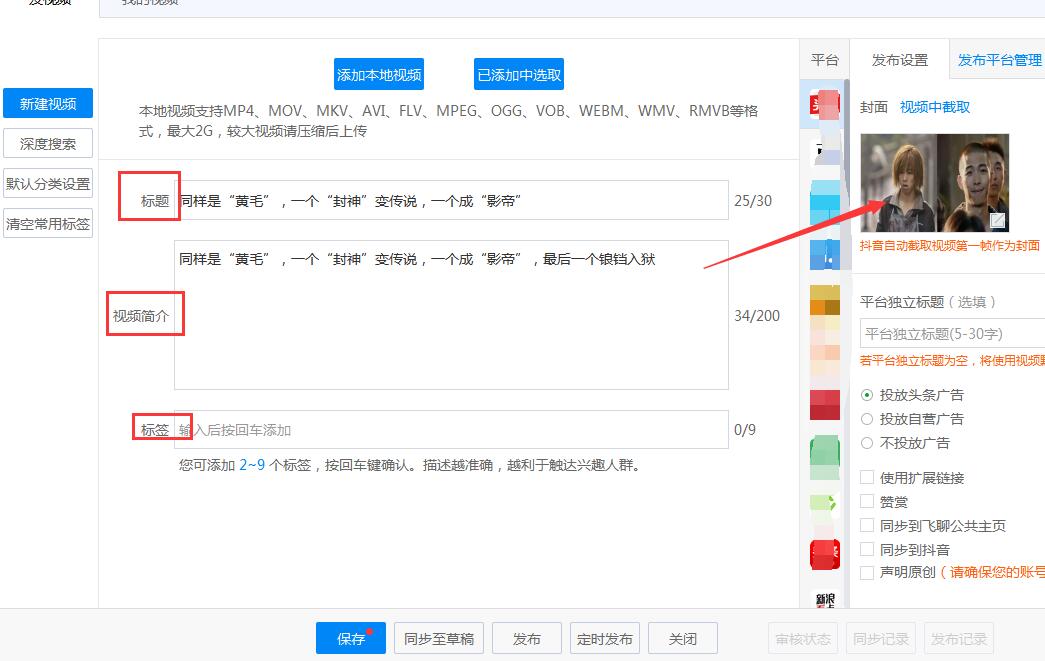Choose the 投放自营广告 radio button
This screenshot has height=661, width=1045.
coord(867,419)
